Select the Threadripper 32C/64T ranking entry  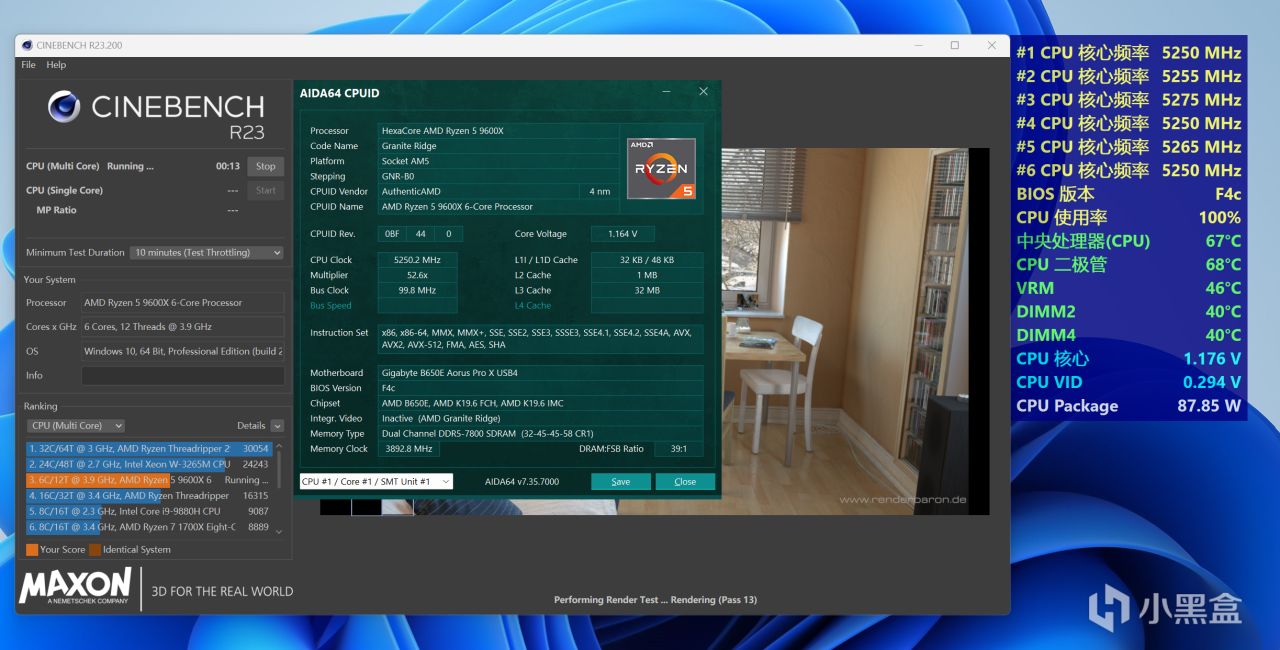(x=148, y=449)
